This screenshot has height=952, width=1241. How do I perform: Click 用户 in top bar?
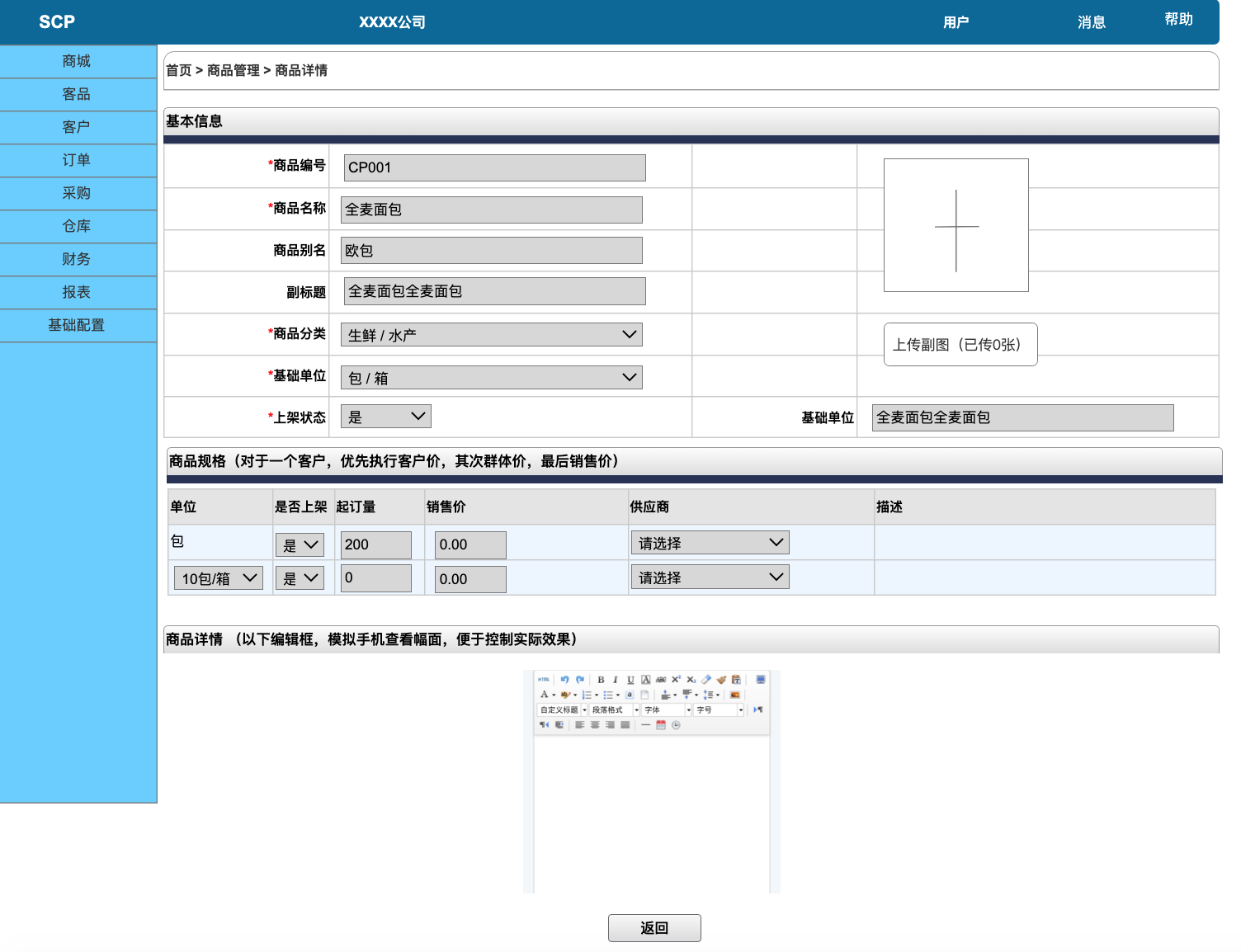point(956,22)
